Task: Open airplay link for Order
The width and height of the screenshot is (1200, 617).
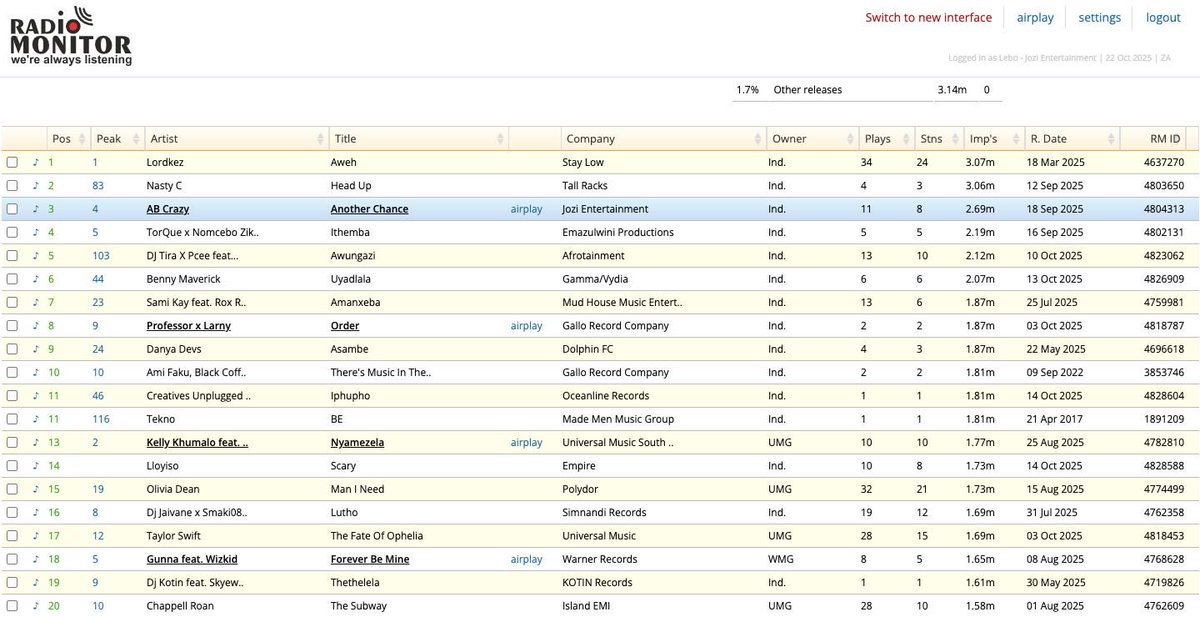Action: [x=526, y=325]
